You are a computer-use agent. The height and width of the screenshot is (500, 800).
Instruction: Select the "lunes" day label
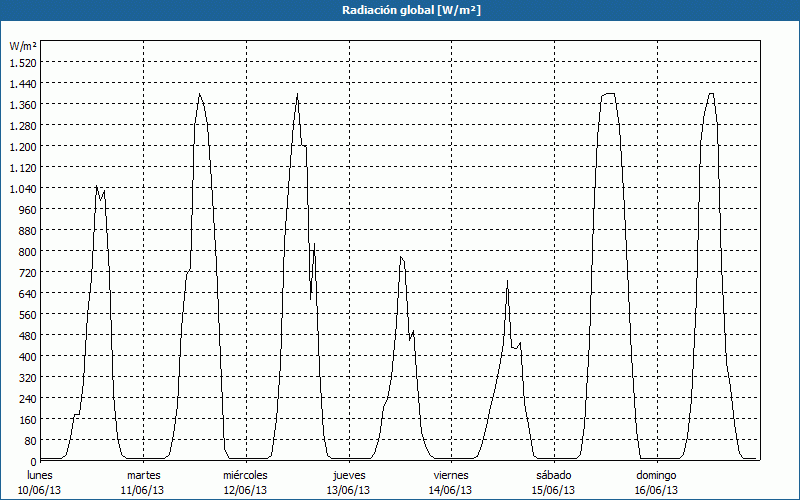click(40, 475)
